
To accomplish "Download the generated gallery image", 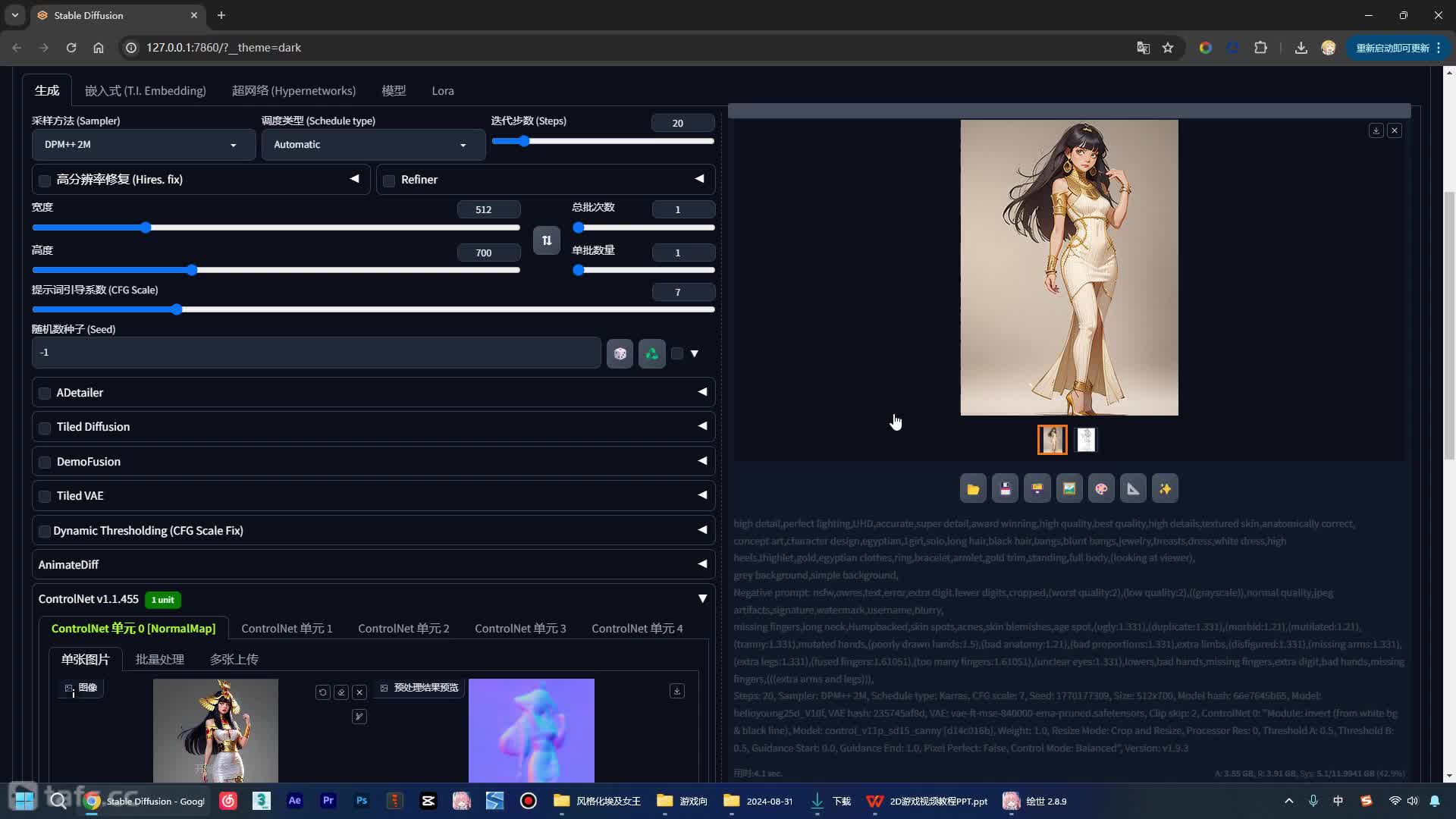I will (1376, 130).
